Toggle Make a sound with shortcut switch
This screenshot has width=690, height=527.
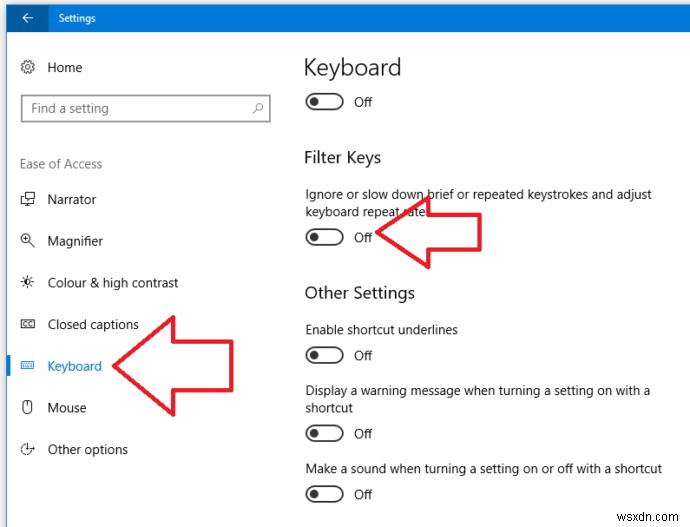click(324, 494)
